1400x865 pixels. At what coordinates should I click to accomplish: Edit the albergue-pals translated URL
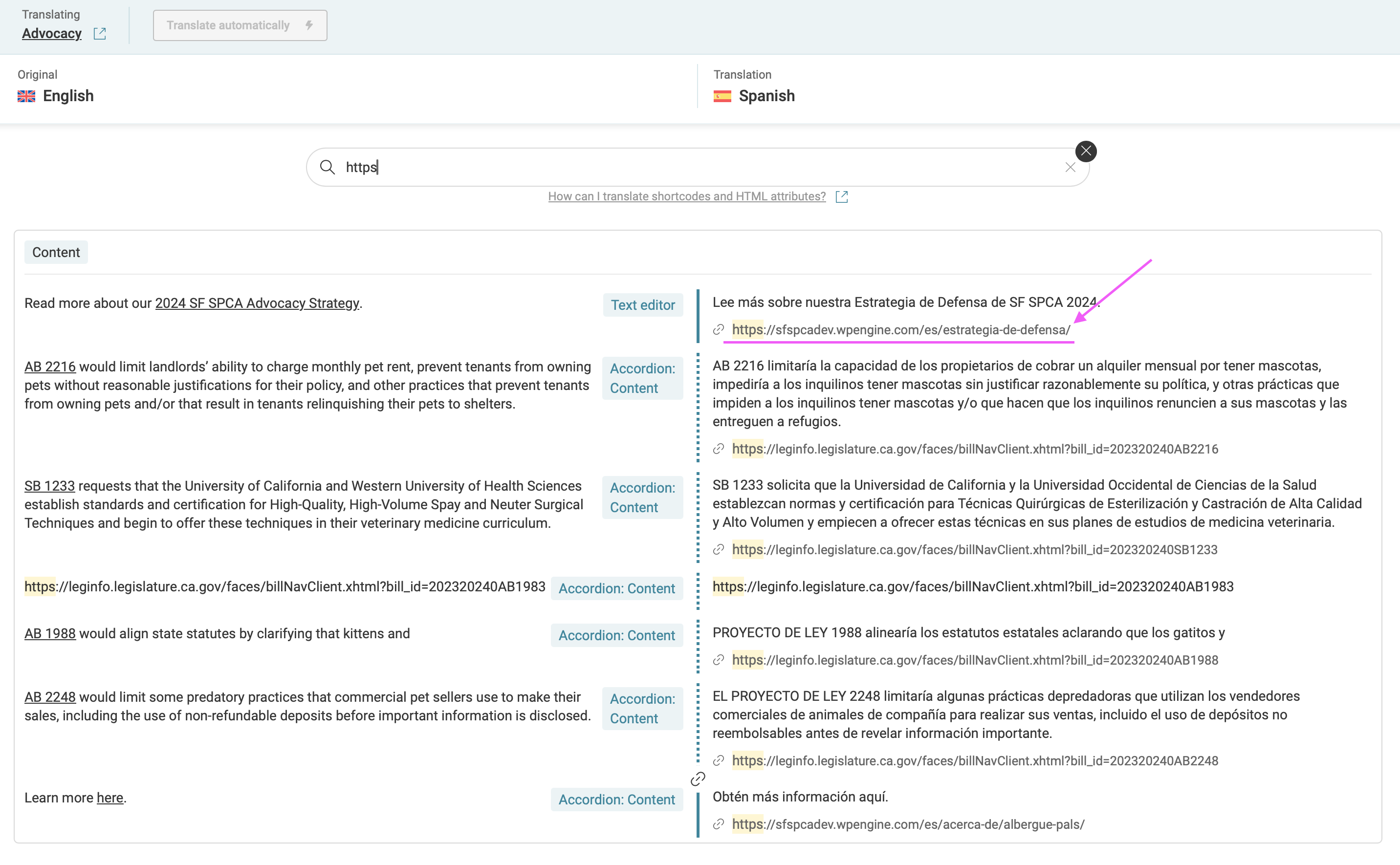[908, 824]
